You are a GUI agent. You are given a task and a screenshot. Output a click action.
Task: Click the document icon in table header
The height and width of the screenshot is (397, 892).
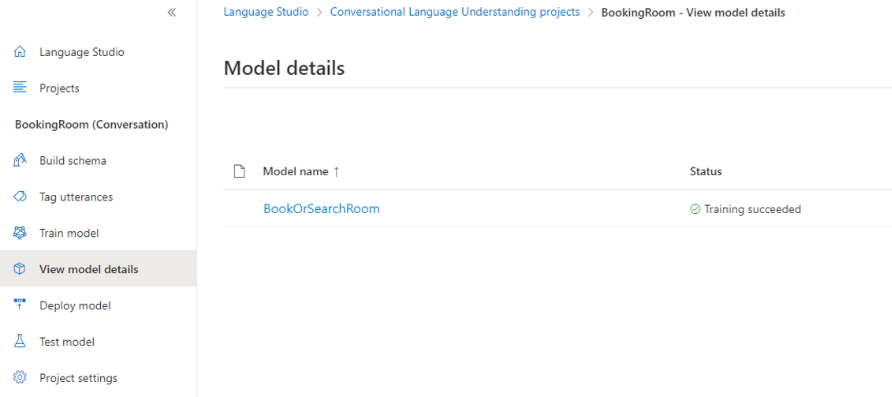click(239, 171)
